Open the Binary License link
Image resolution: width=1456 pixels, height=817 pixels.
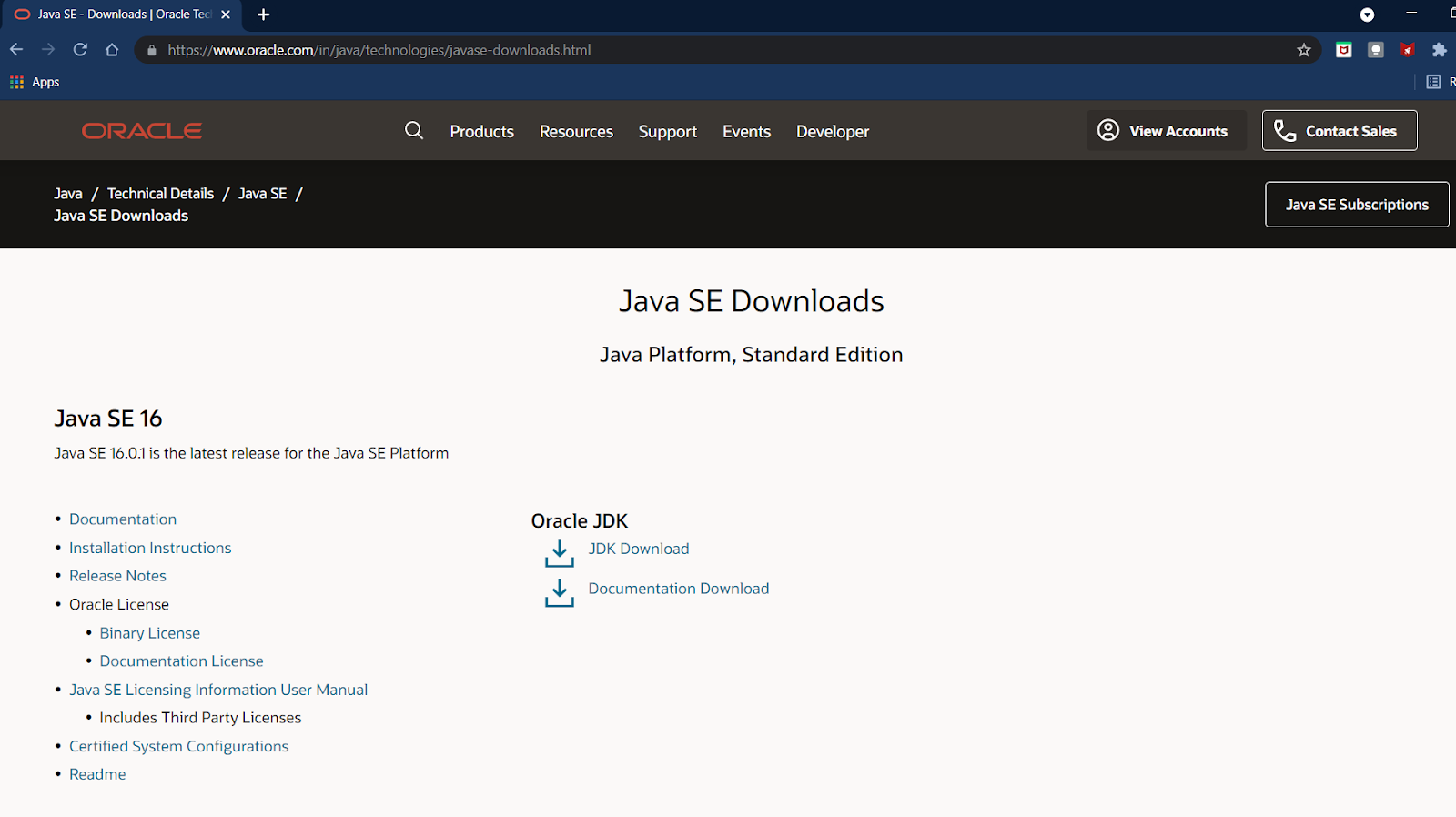tap(150, 633)
